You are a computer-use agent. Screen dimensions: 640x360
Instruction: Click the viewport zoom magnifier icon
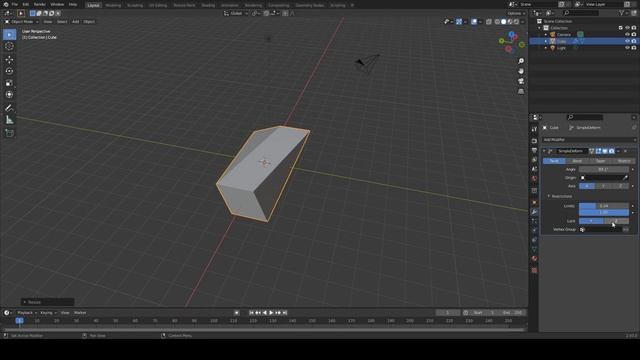521,61
